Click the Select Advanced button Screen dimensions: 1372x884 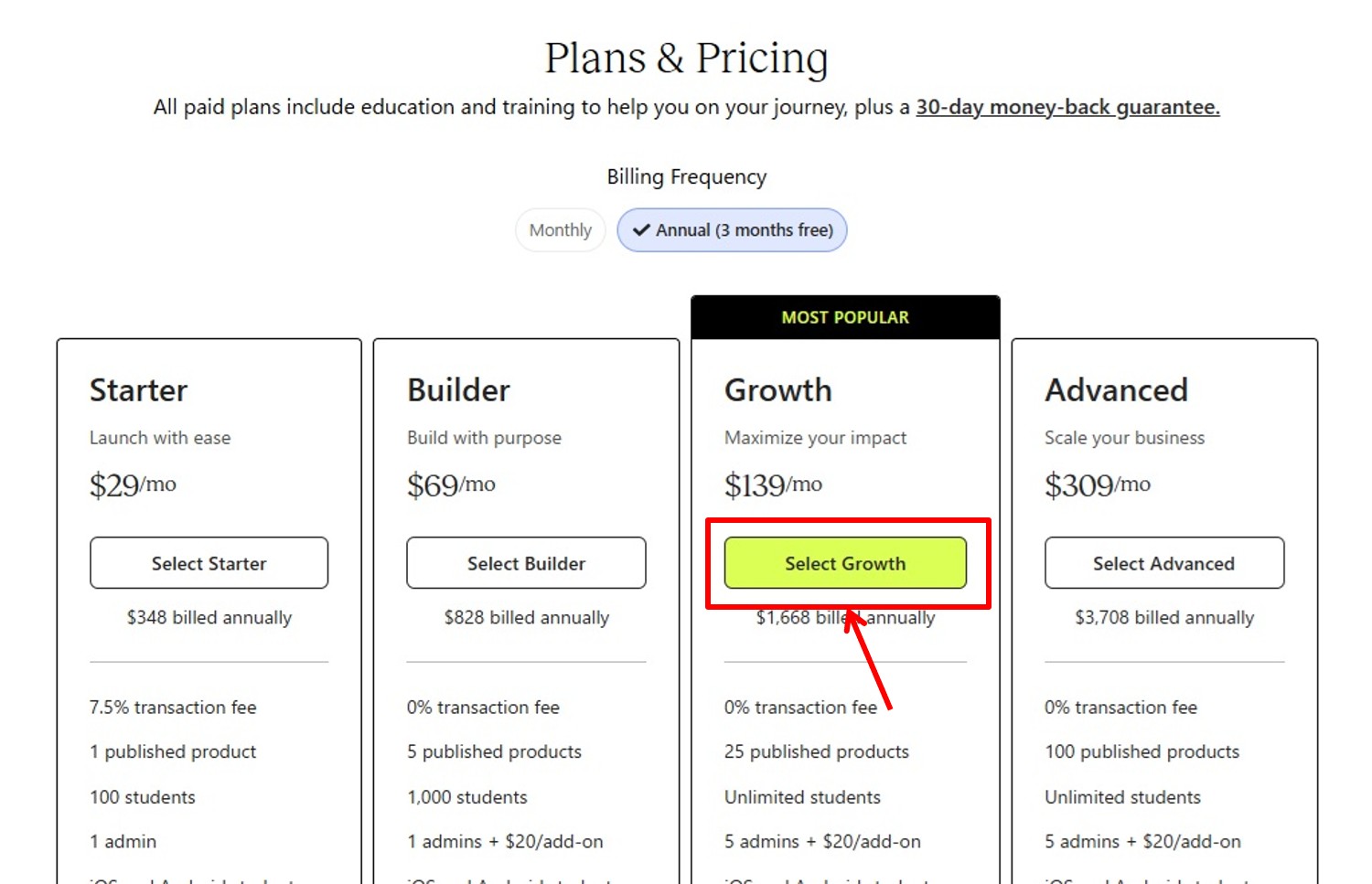1163,563
